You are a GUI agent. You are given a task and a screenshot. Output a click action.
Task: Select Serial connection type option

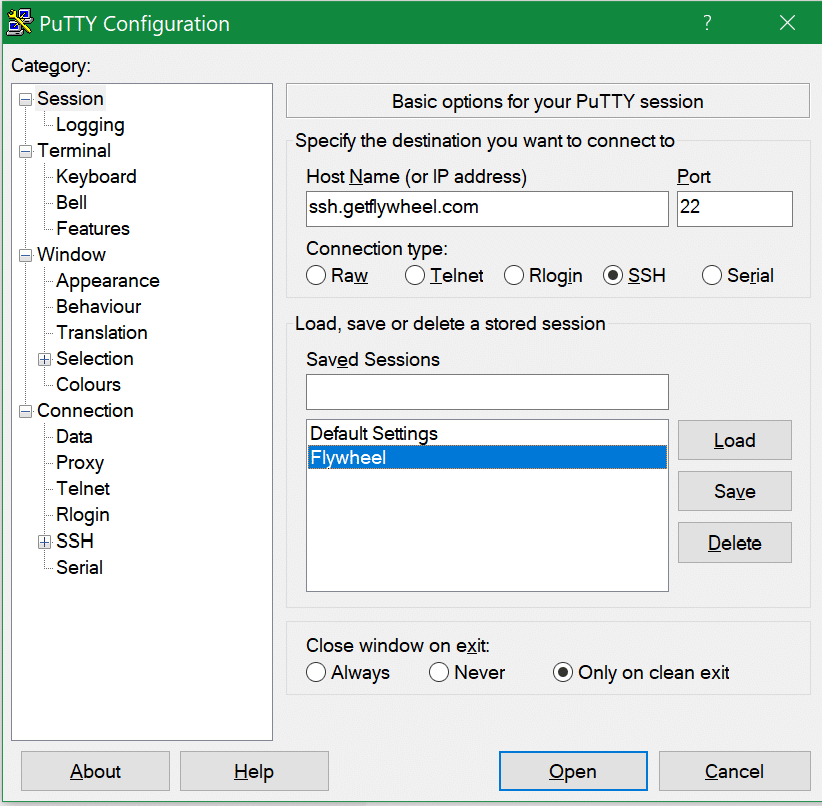pos(712,276)
